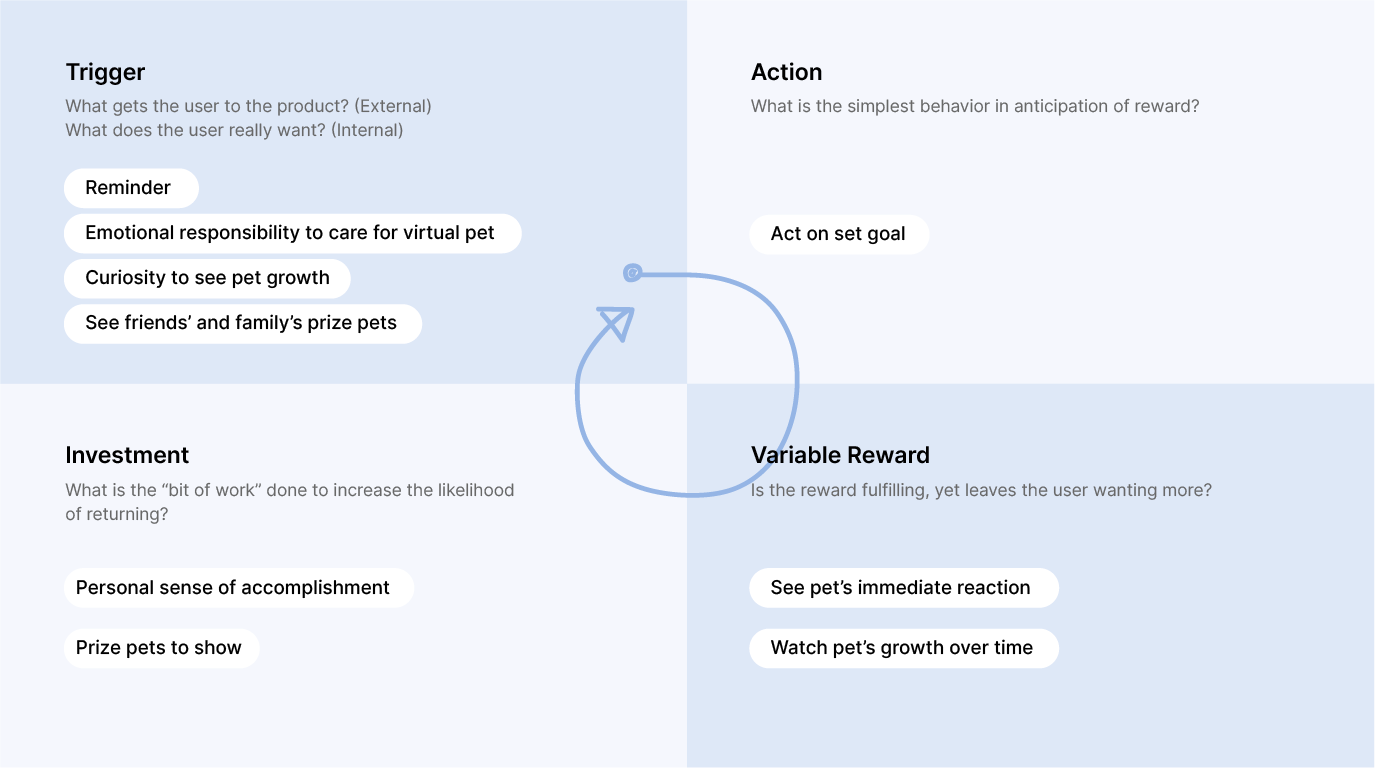
Task: Click Watch pet's growth over time pill
Action: point(903,648)
